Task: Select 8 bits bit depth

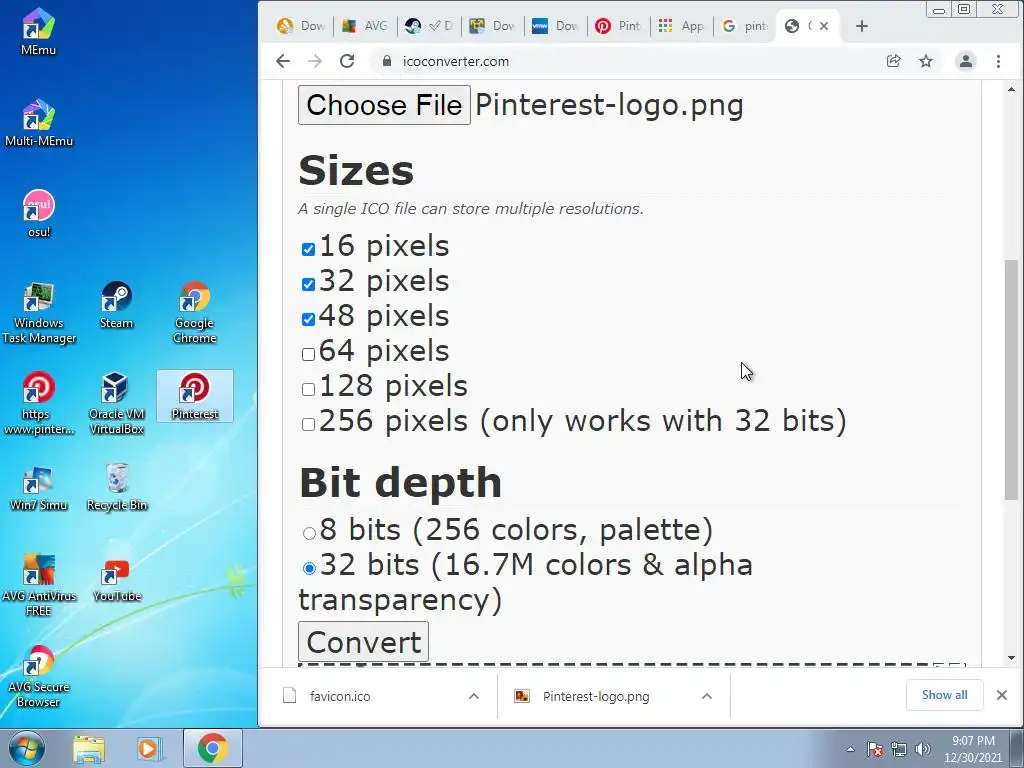Action: coord(310,533)
